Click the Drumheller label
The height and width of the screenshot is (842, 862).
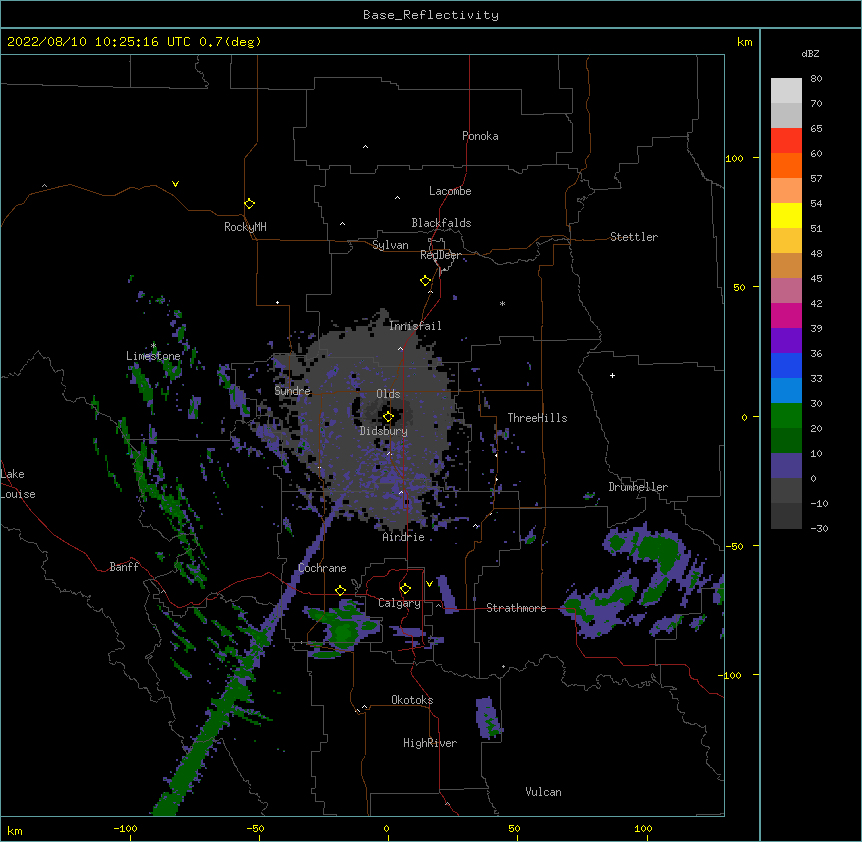point(638,487)
